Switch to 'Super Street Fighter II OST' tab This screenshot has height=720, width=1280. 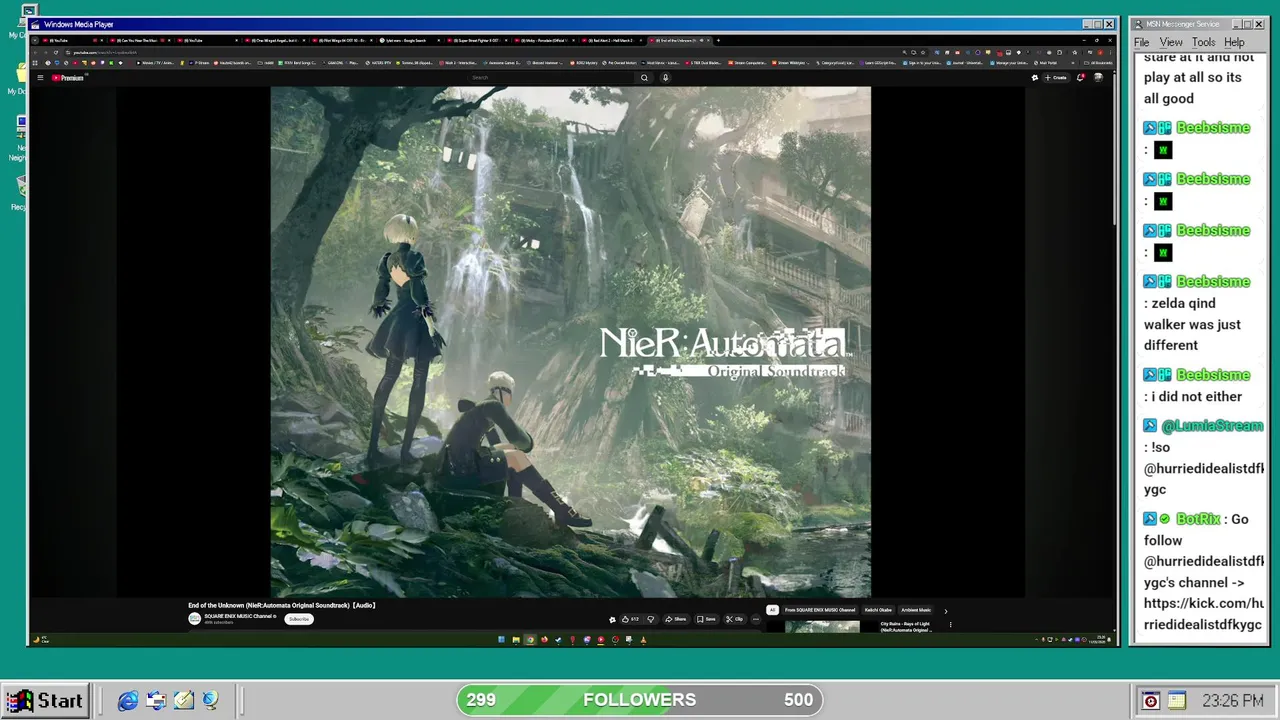click(x=479, y=41)
